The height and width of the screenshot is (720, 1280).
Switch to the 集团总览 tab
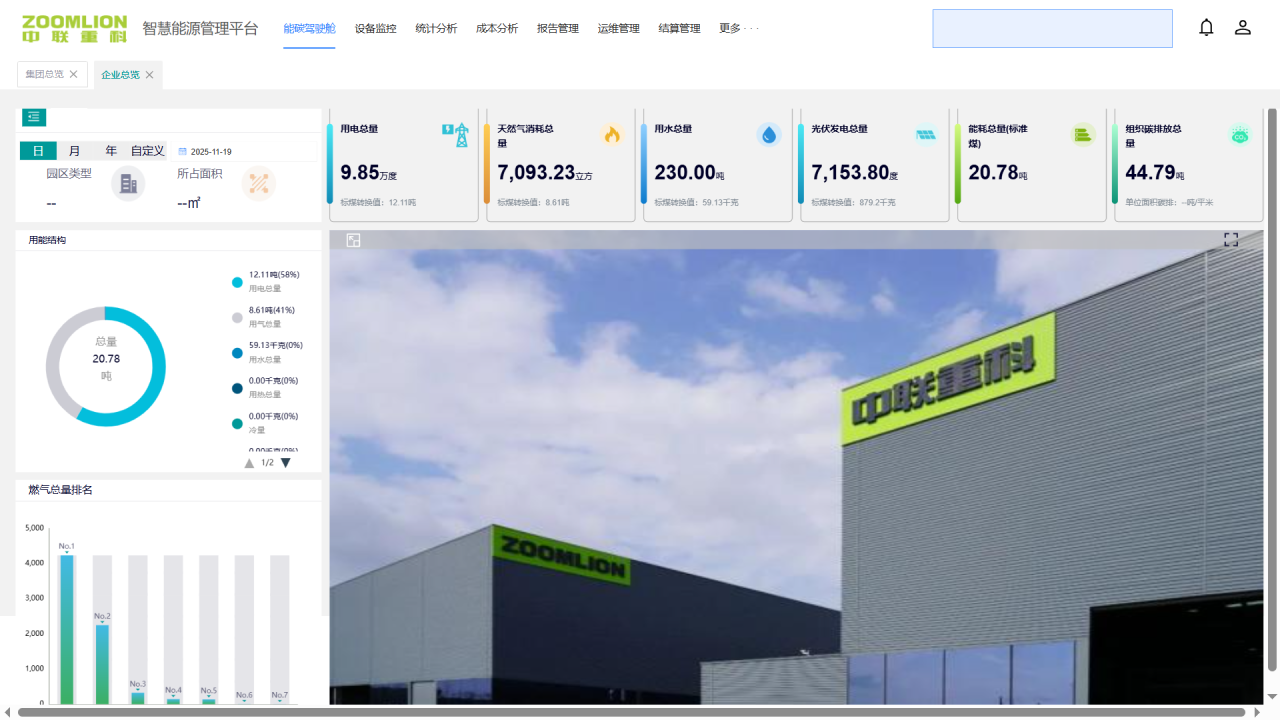pos(44,74)
